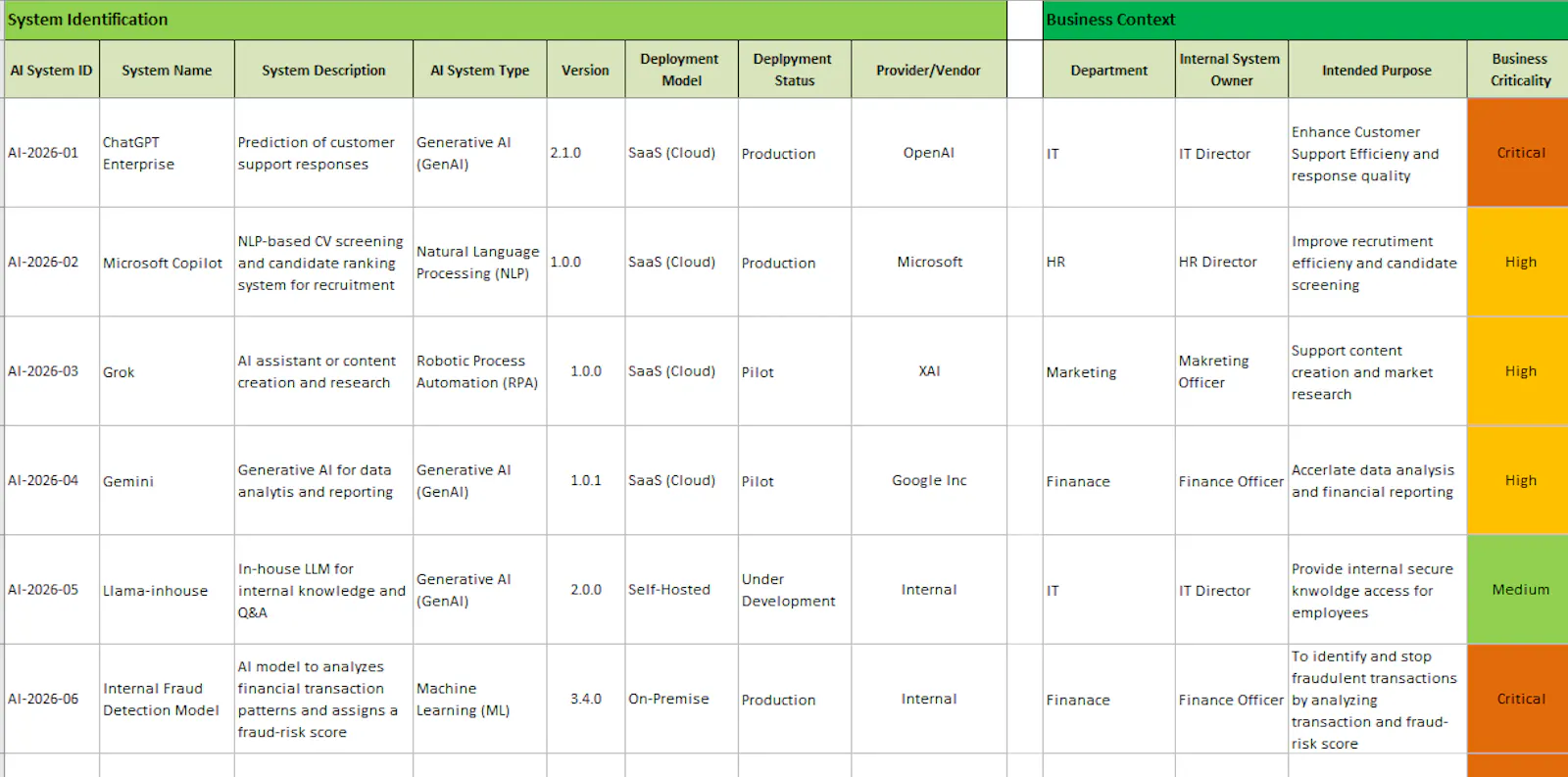The width and height of the screenshot is (1568, 777).
Task: Select the System Description column header
Action: [x=323, y=70]
